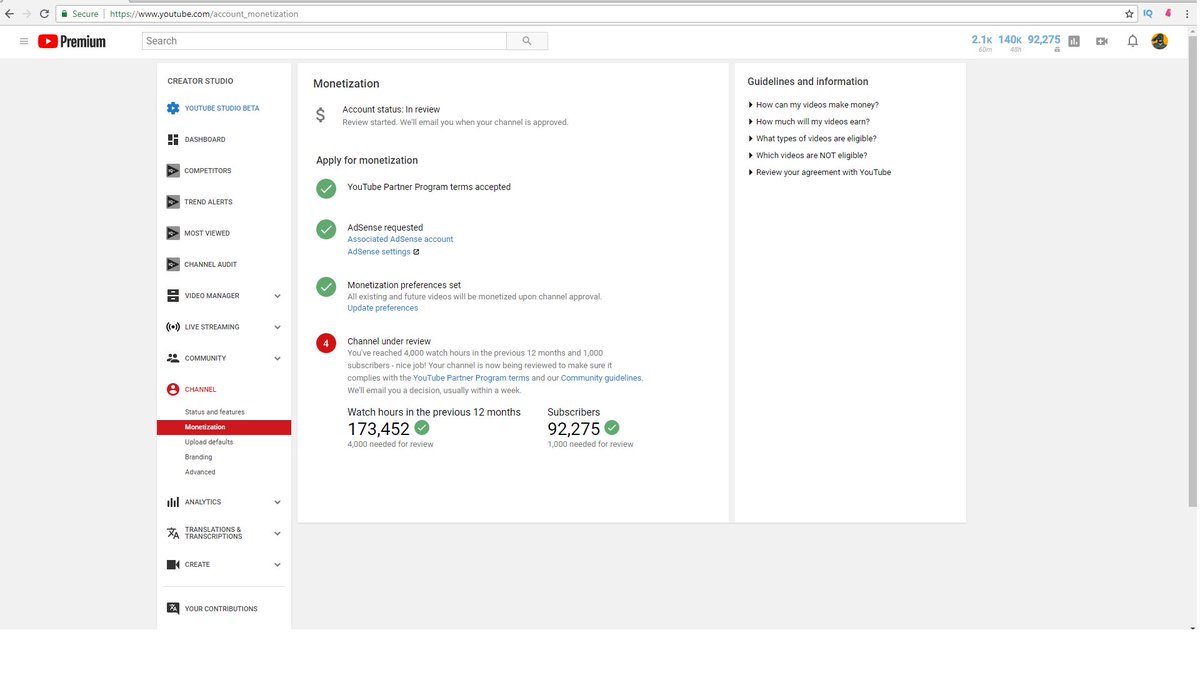Click the Trend Alerts sidebar icon
Viewport: 1200px width, 675px height.
coord(173,202)
